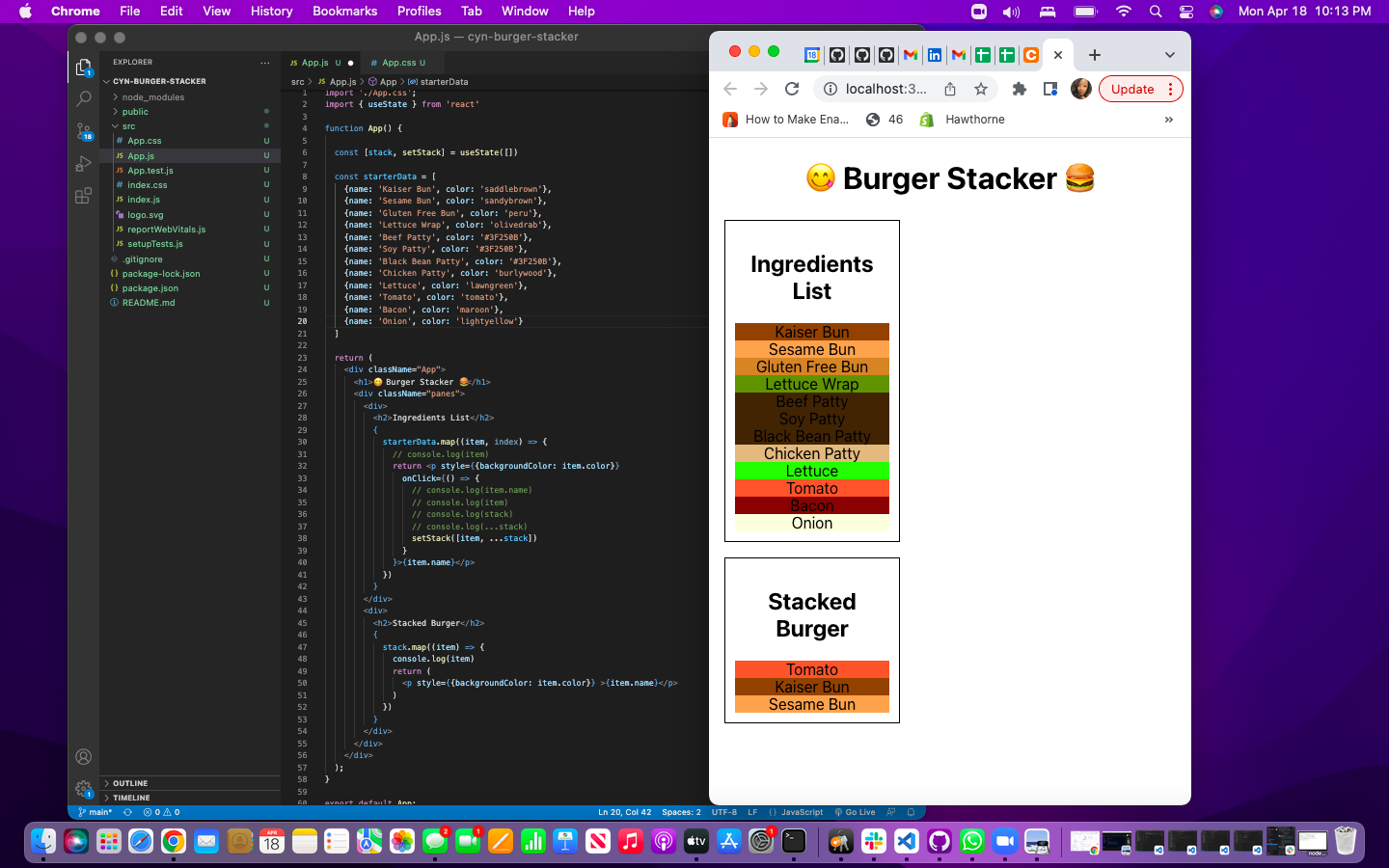Bookmark this page with the star icon
Viewport: 1389px width, 868px height.
coord(981,89)
